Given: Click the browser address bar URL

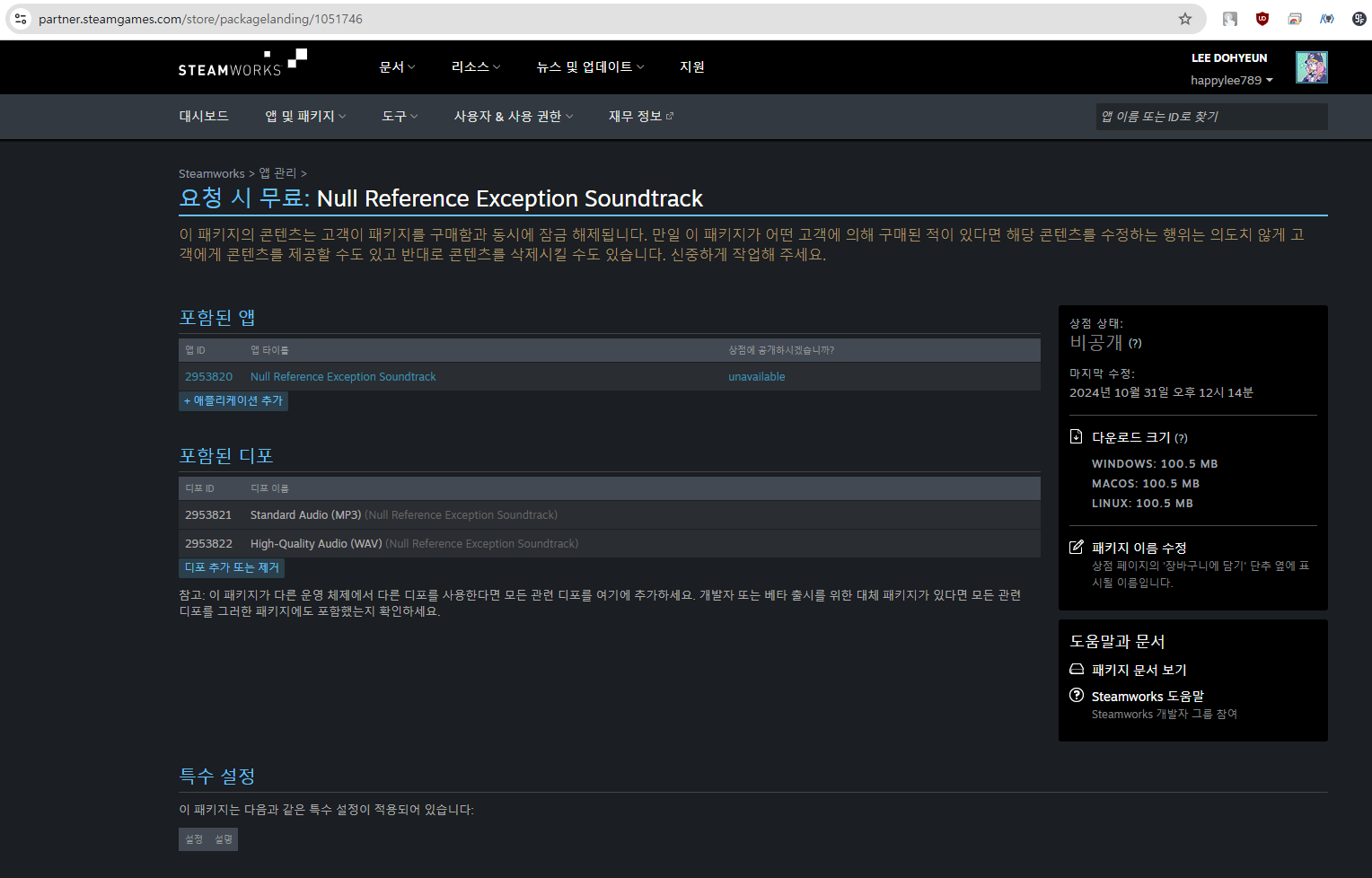Looking at the screenshot, I should pyautogui.click(x=200, y=19).
